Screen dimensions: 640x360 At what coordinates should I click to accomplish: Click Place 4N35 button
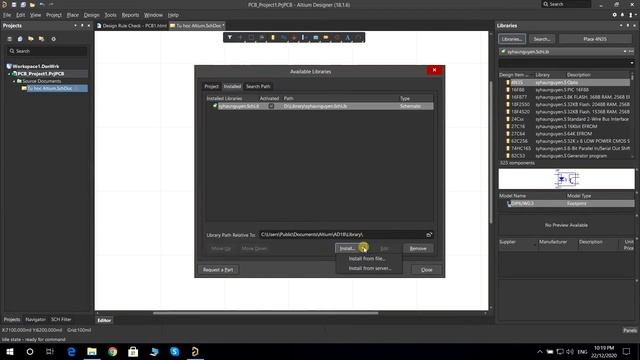click(x=595, y=39)
